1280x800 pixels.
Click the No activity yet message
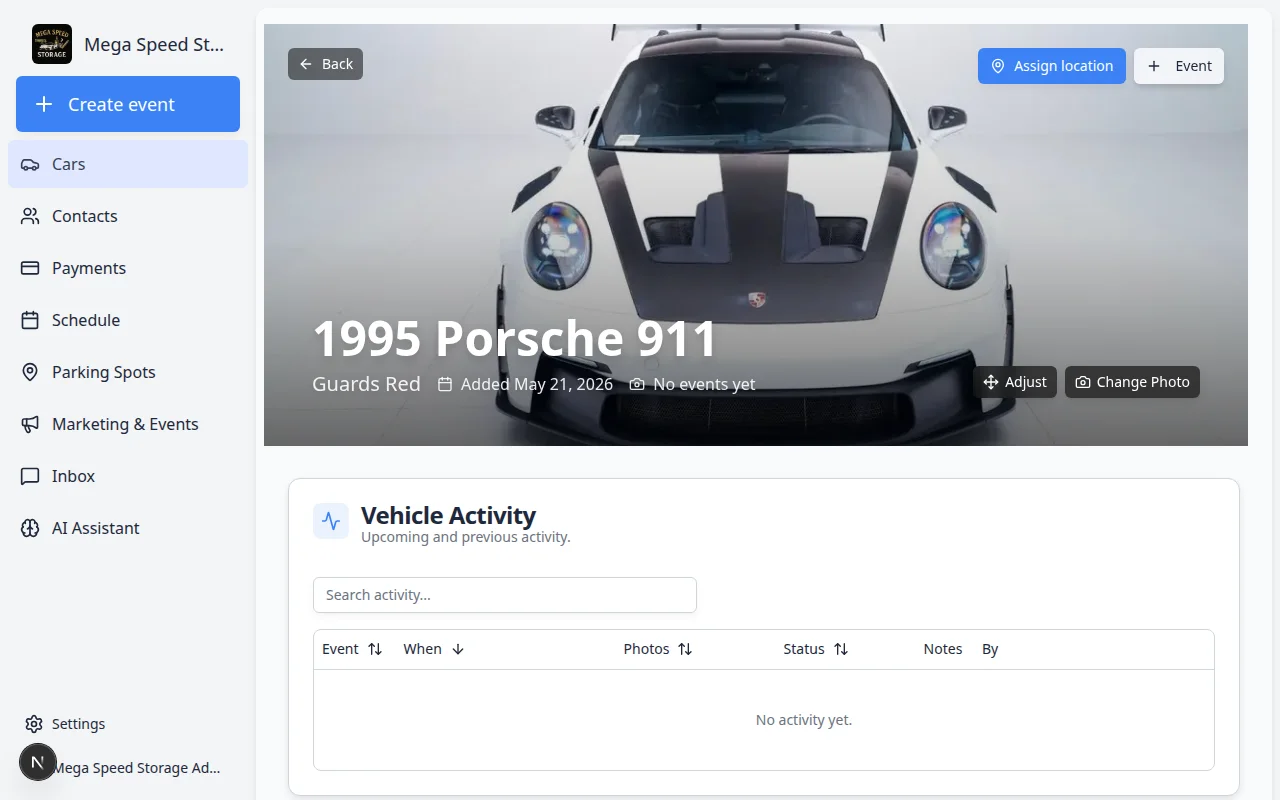tap(804, 720)
